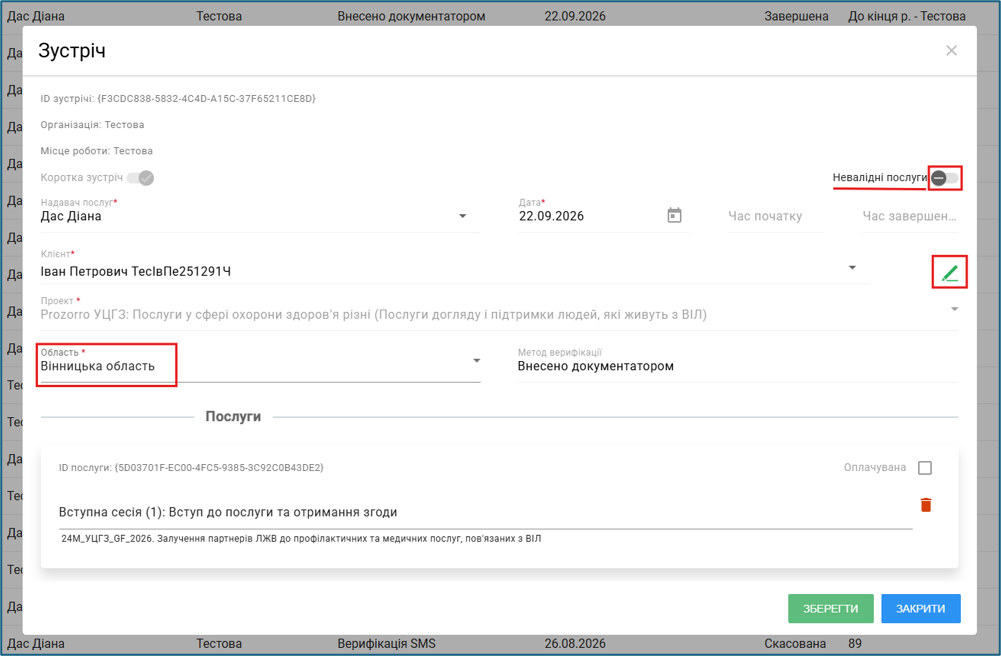Click the Завершена status in background table
The image size is (1001, 656).
[x=796, y=16]
